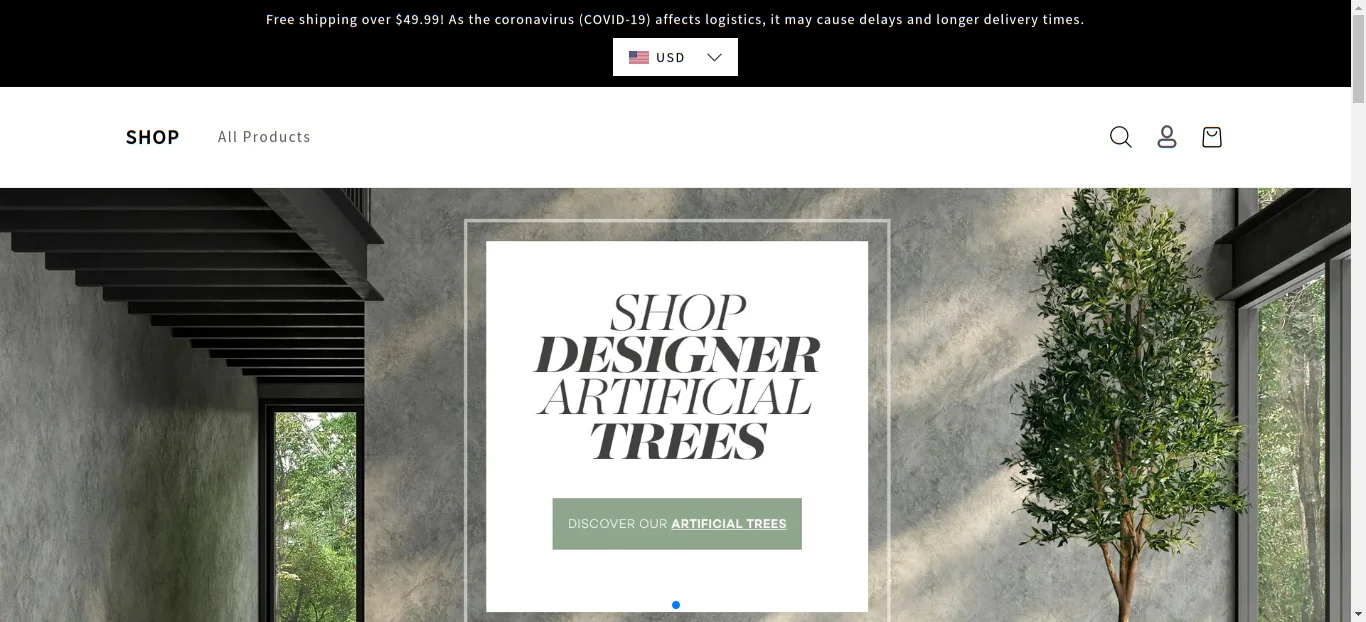Open the search magnifier icon
The height and width of the screenshot is (622, 1366).
point(1120,137)
